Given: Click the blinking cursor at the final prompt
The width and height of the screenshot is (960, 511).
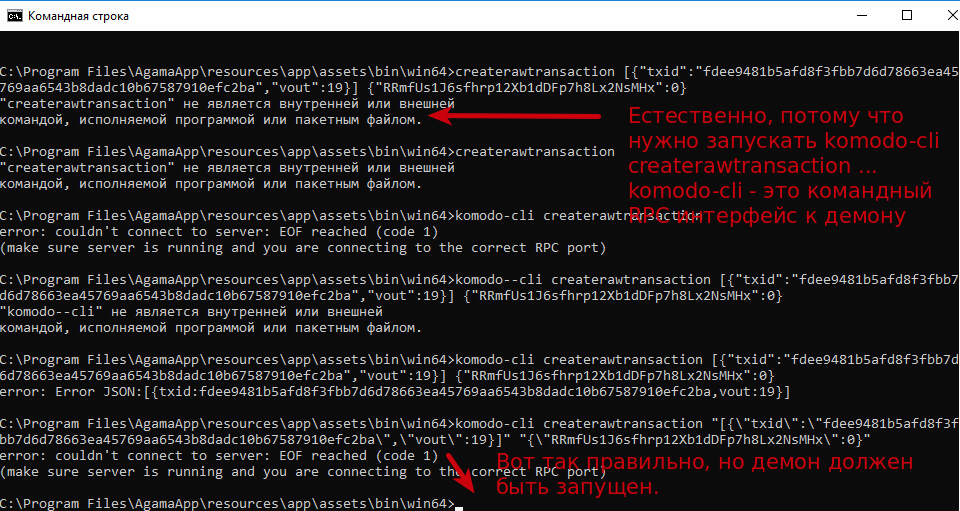Looking at the screenshot, I should (460, 508).
